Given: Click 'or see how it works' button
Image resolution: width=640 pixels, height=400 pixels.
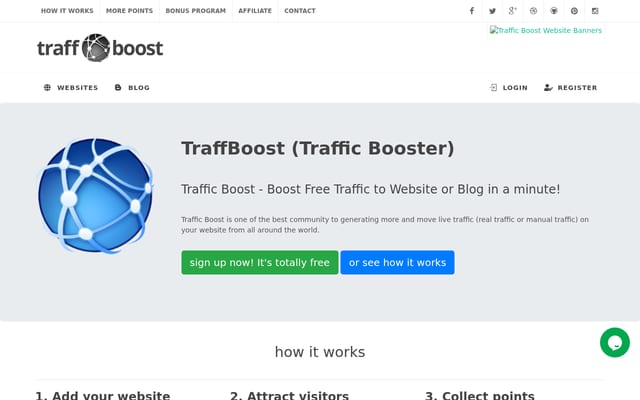Looking at the screenshot, I should coord(397,262).
